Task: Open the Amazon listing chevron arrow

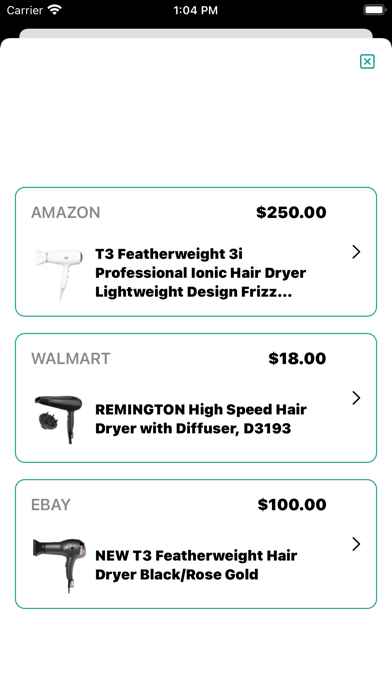Action: [356, 252]
